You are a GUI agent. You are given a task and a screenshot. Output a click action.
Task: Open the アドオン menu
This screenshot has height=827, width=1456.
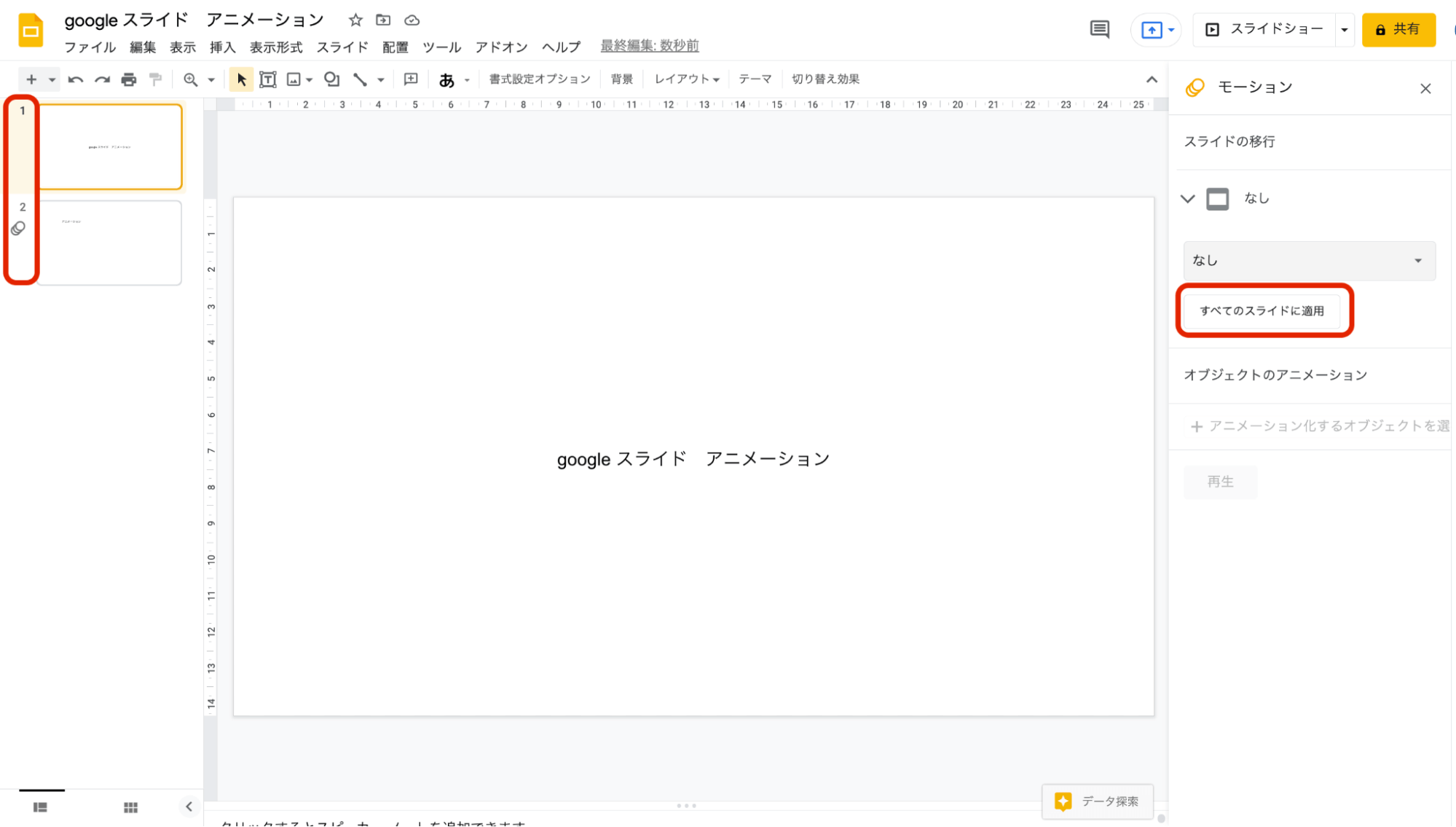click(502, 47)
